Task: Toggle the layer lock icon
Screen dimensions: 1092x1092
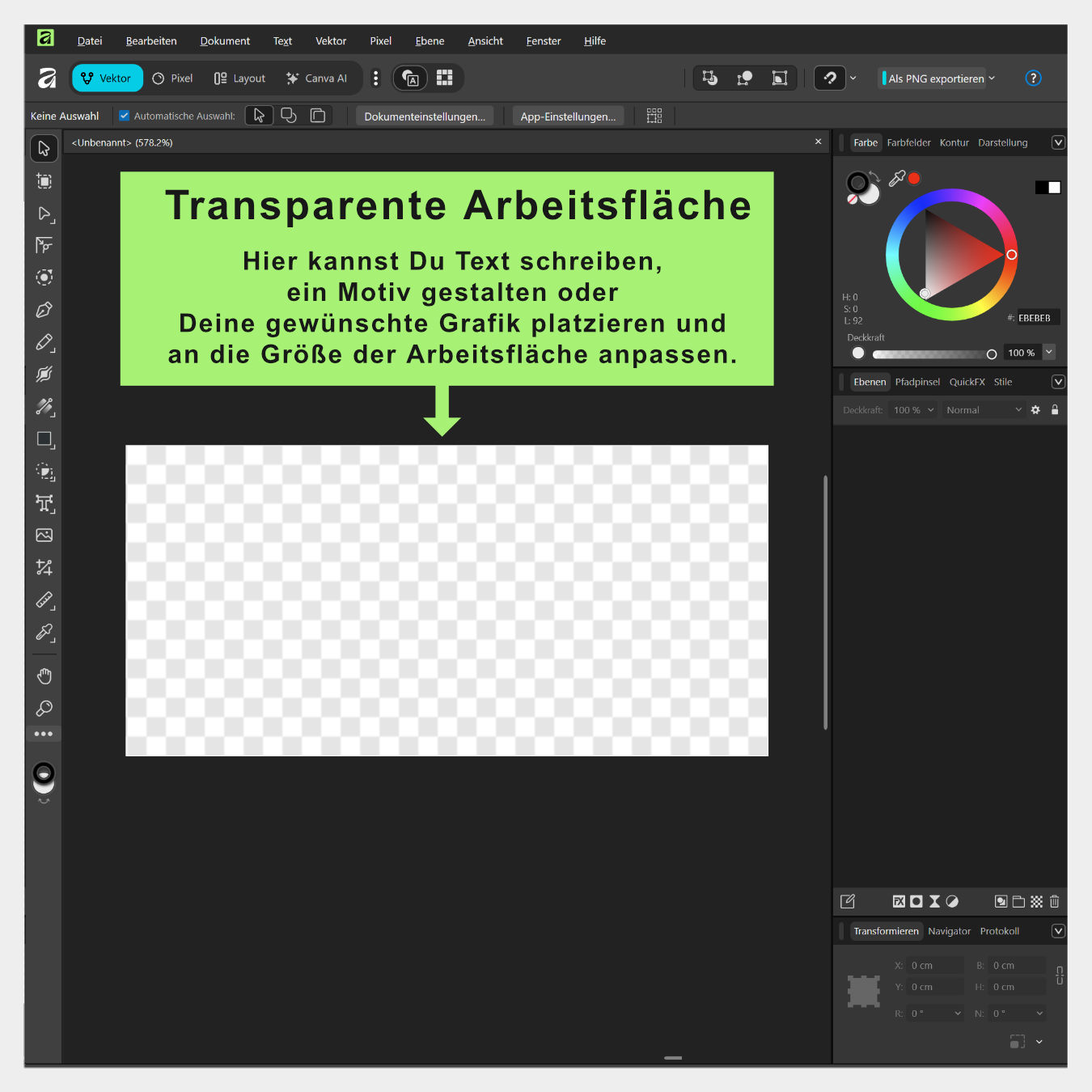Action: click(1055, 410)
